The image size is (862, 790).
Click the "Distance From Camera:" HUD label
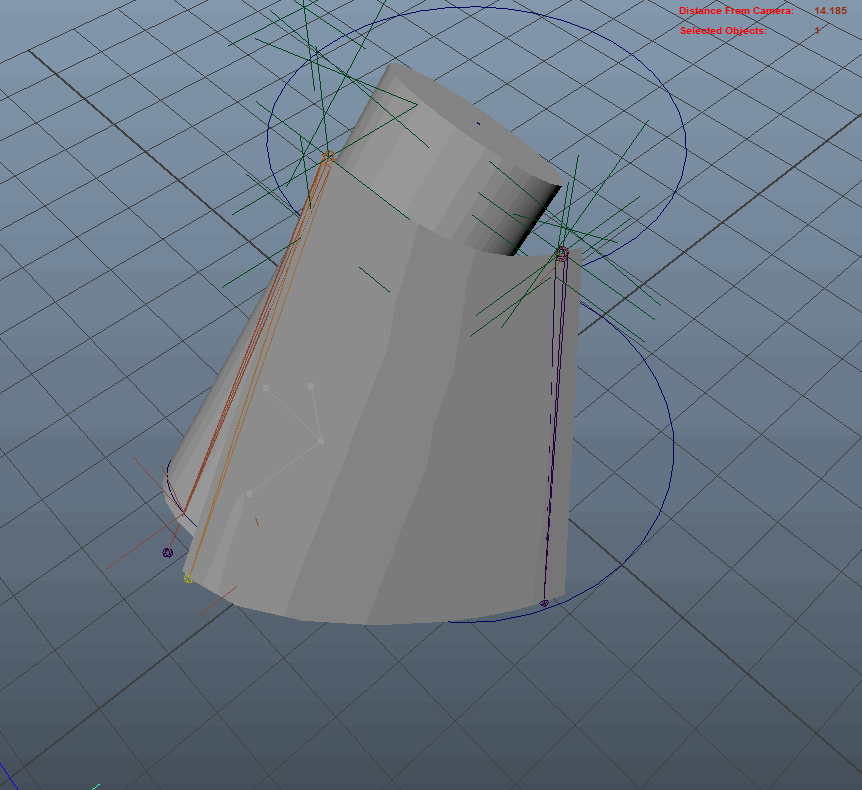(x=736, y=10)
